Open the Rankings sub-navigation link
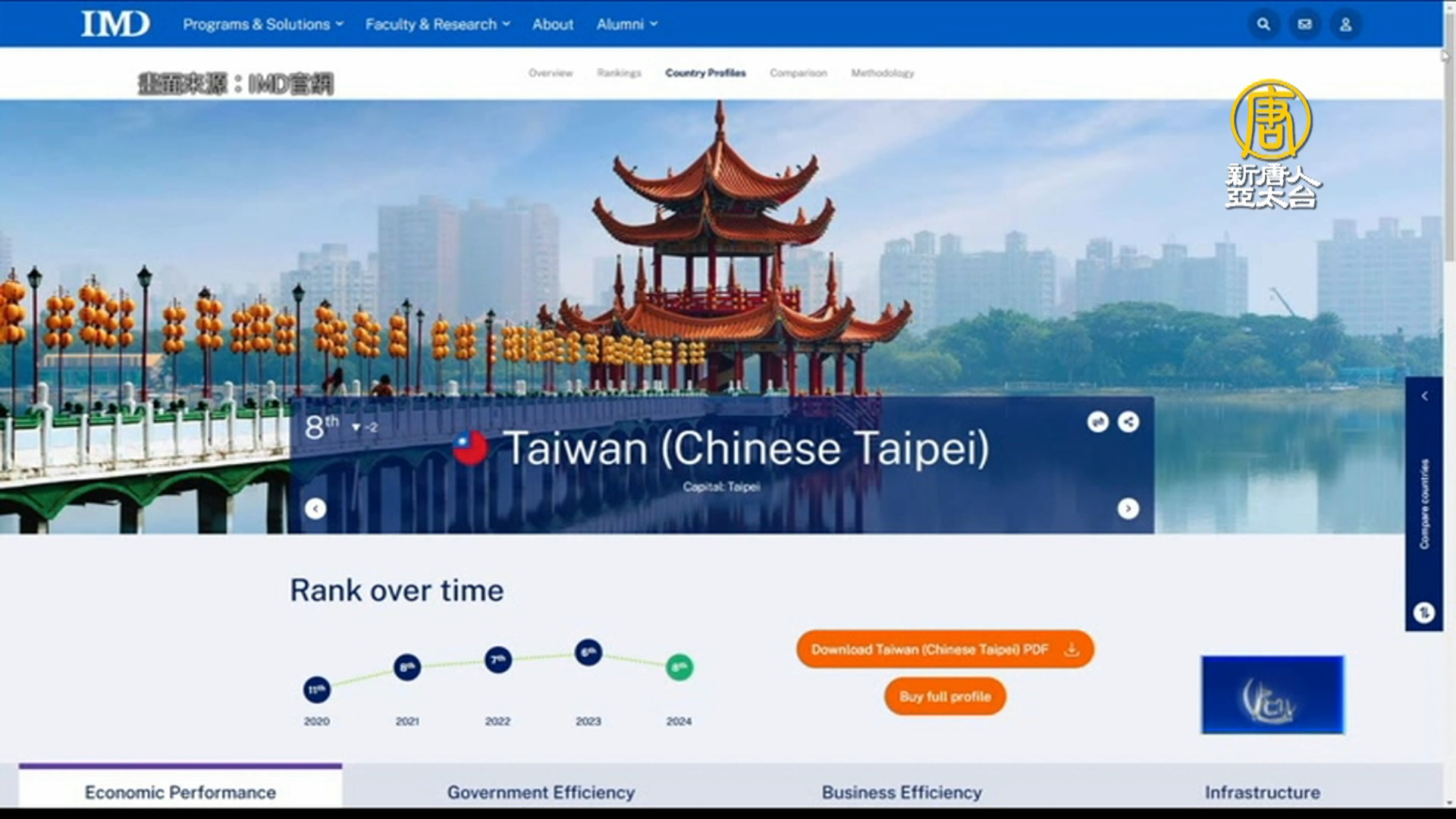The width and height of the screenshot is (1456, 819). pyautogui.click(x=619, y=73)
